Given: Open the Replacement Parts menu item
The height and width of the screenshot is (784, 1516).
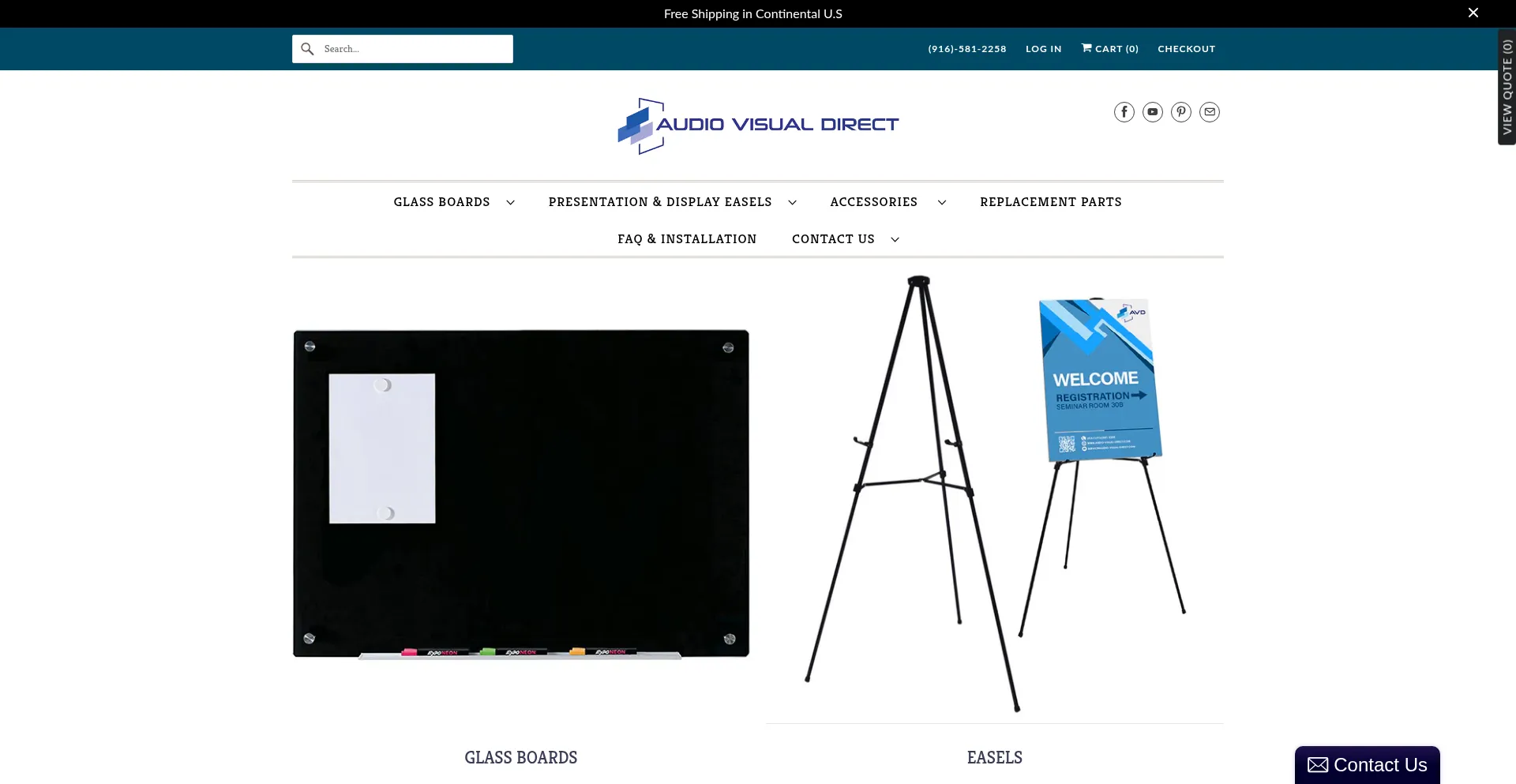Looking at the screenshot, I should 1051,202.
